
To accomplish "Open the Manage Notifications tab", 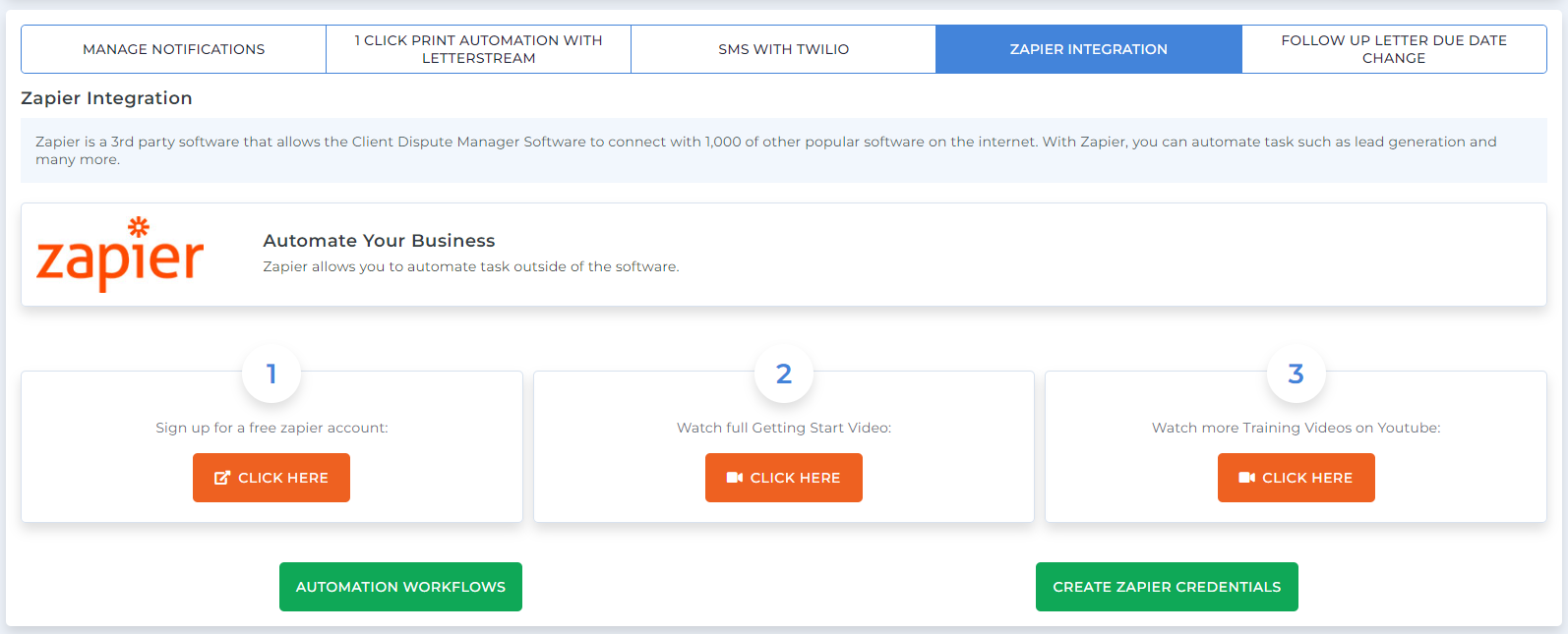I will [173, 49].
